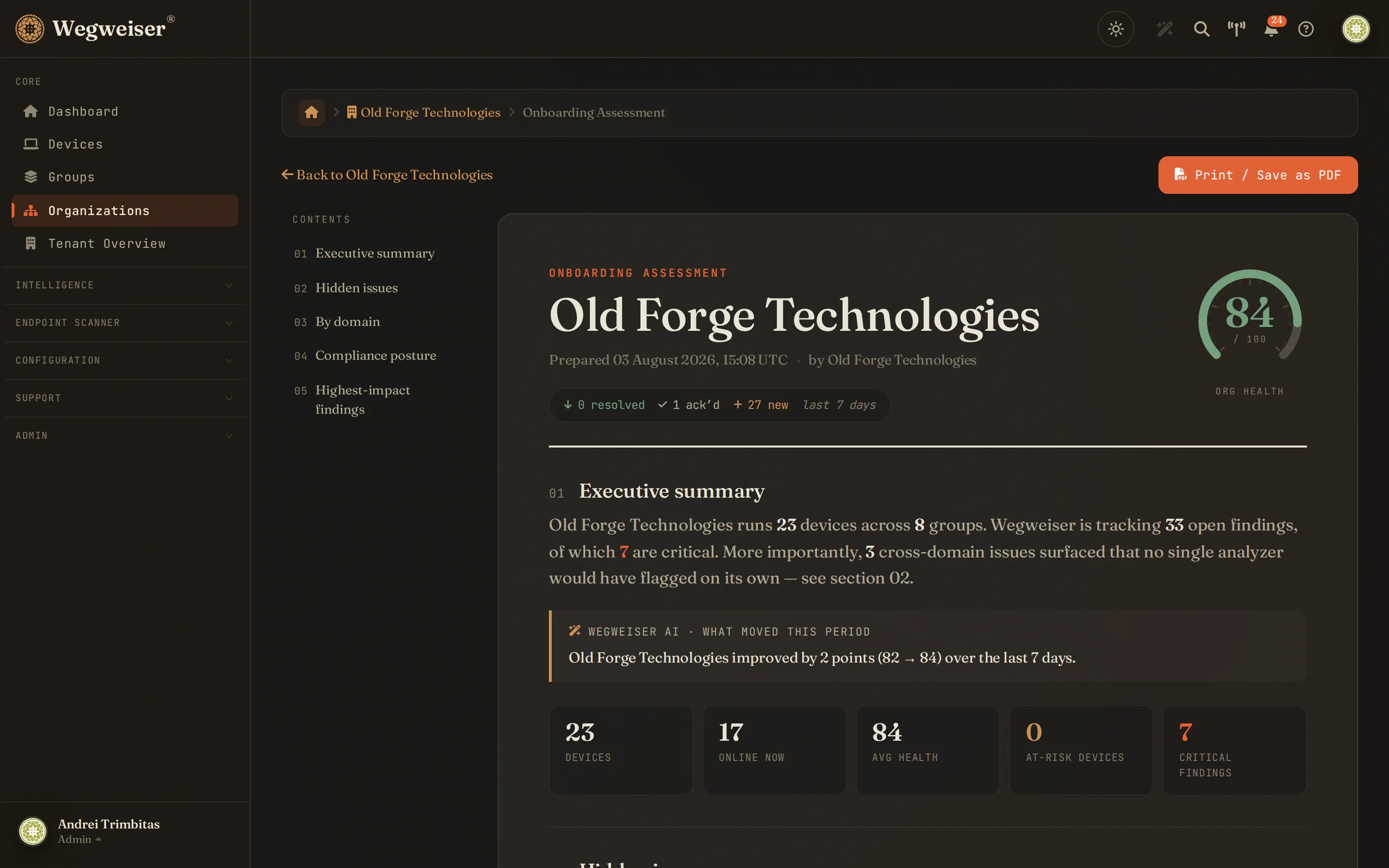Jump to Hidden issues in contents
Screen dimensions: 1389x868
[x=346, y=288]
